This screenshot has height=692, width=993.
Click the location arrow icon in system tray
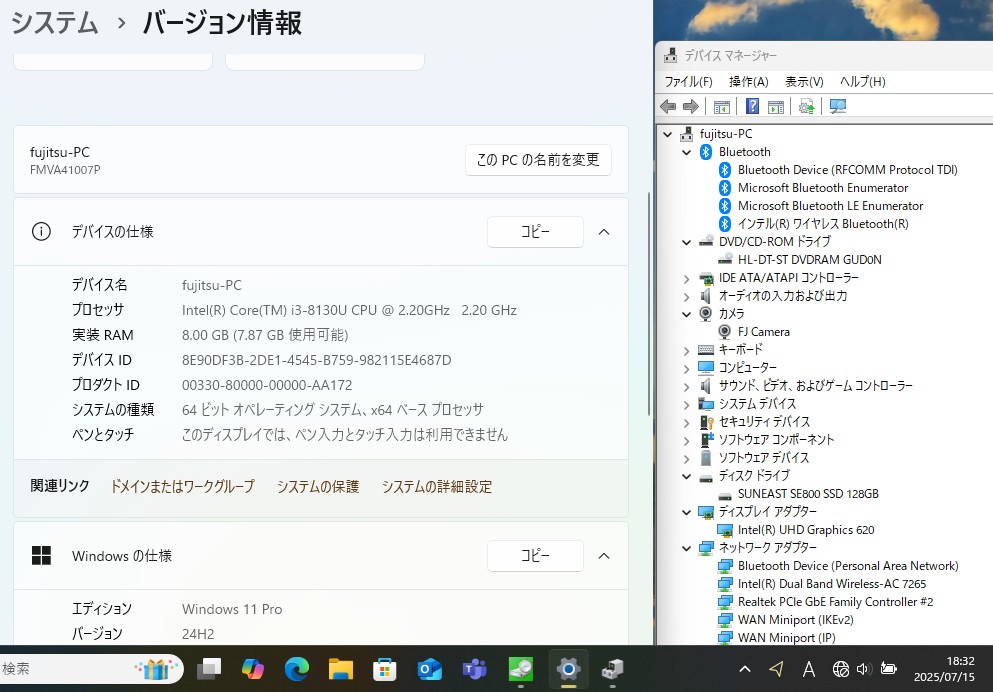click(776, 669)
